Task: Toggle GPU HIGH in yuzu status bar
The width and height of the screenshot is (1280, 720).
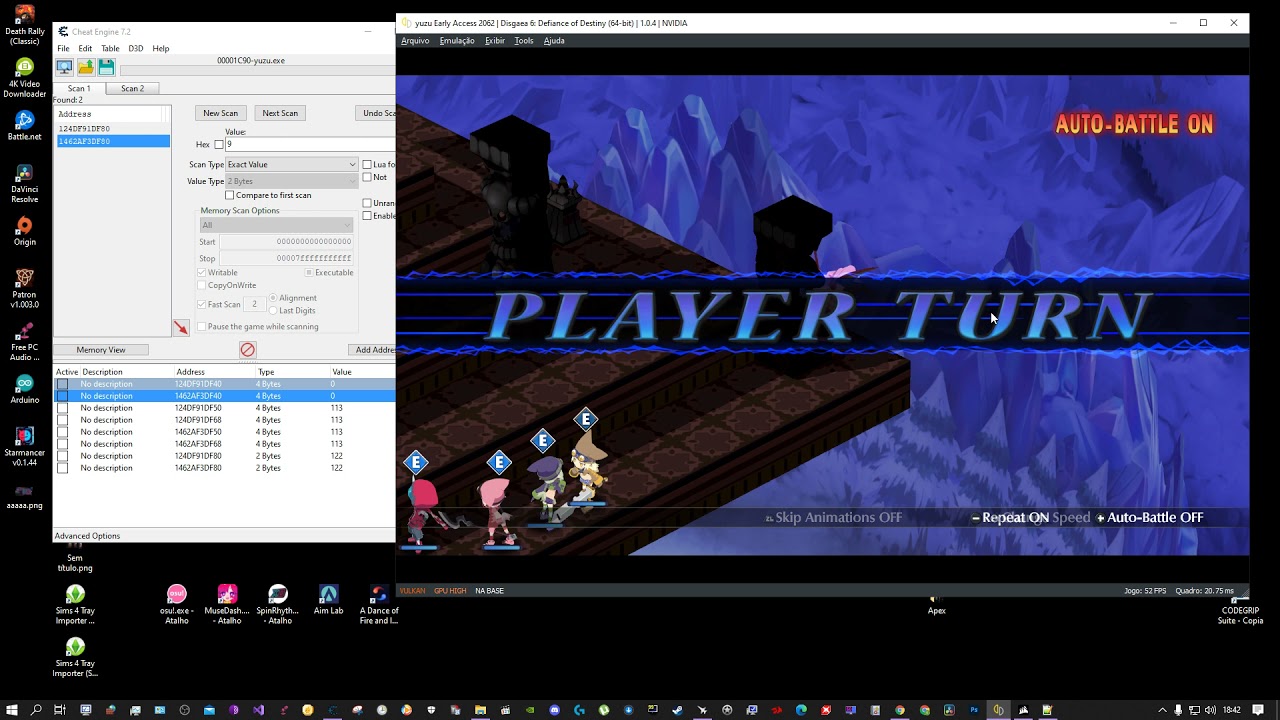Action: coord(450,591)
